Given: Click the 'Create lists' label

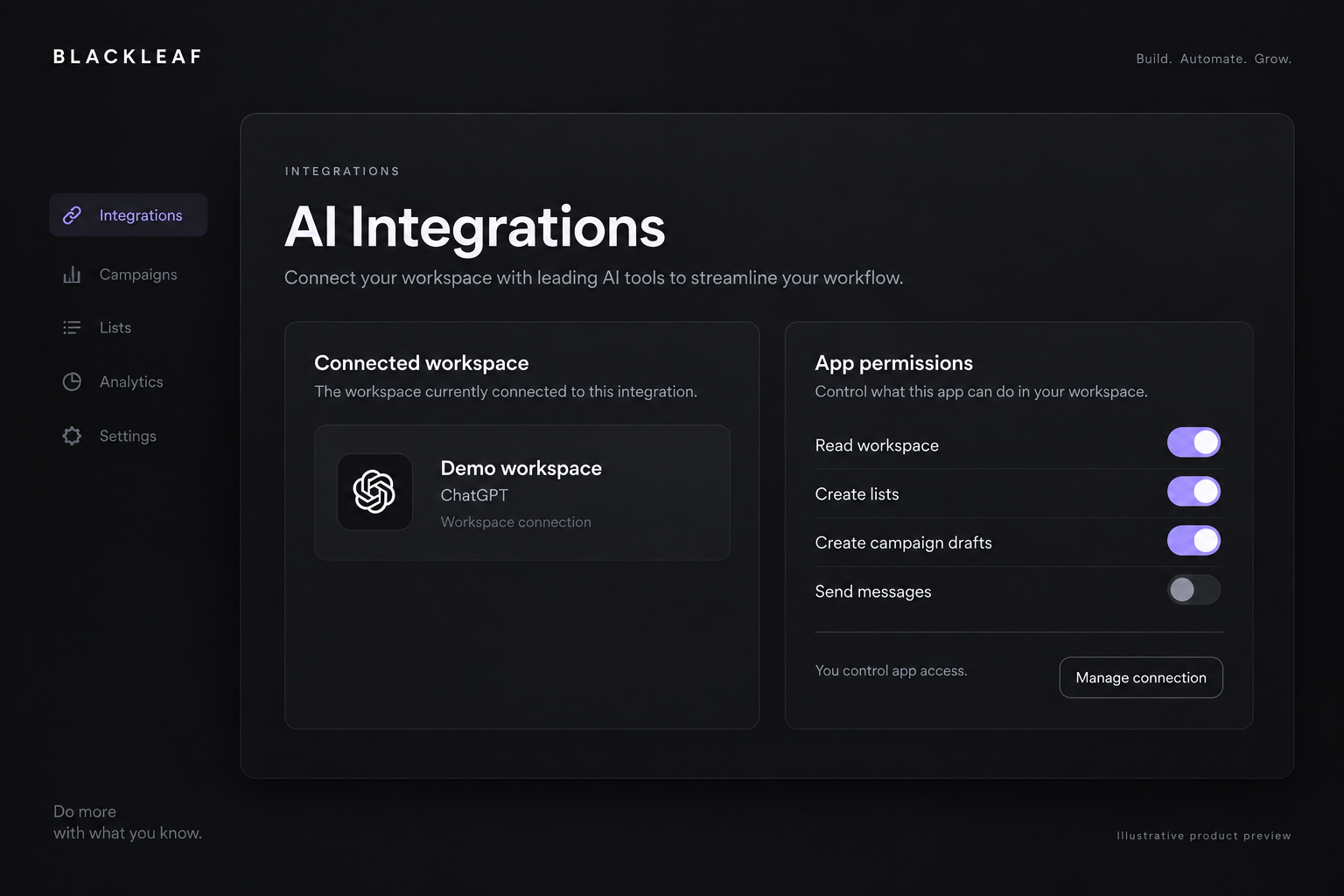Looking at the screenshot, I should [857, 494].
